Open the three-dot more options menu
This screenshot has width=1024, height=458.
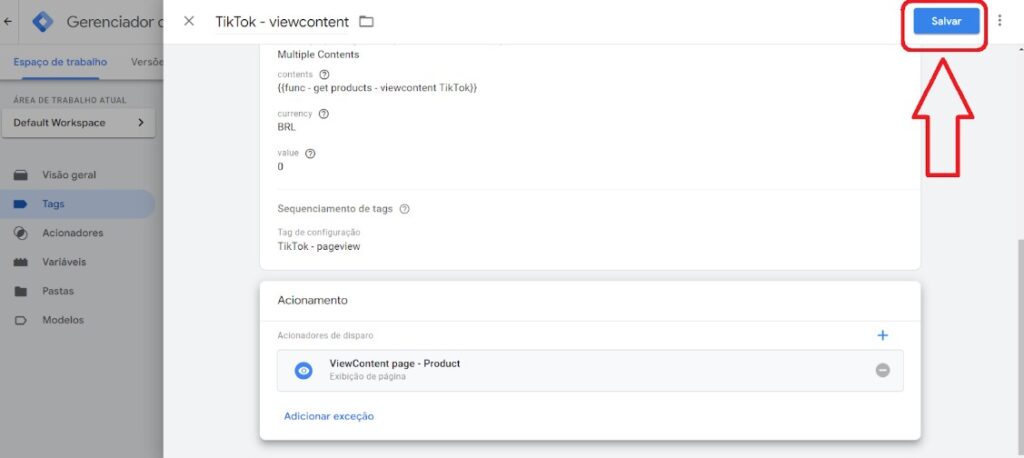click(x=1000, y=21)
